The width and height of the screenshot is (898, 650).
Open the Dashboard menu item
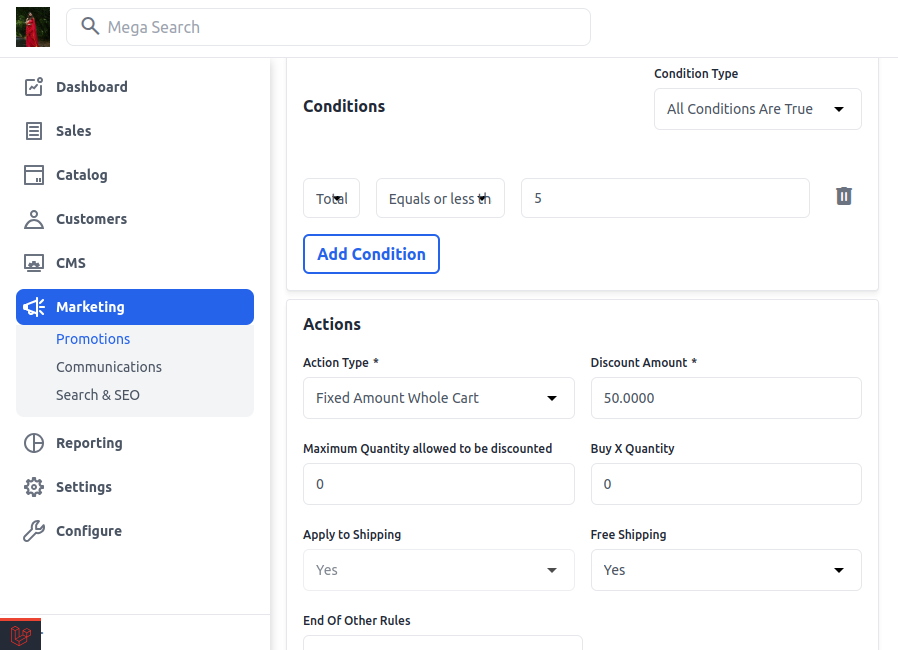coord(135,87)
